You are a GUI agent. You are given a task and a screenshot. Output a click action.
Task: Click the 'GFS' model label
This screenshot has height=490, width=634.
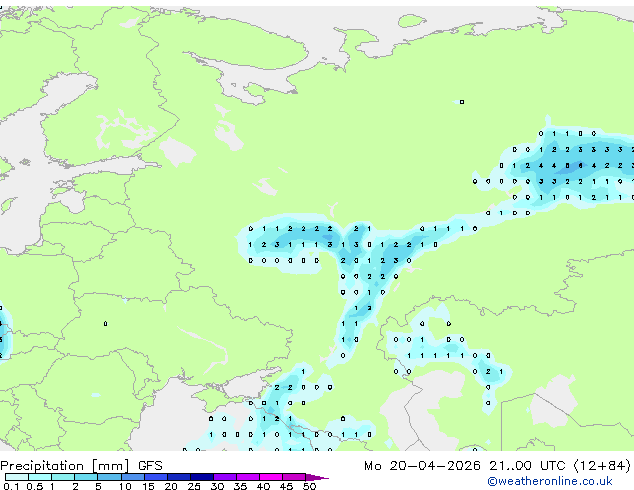click(x=150, y=466)
